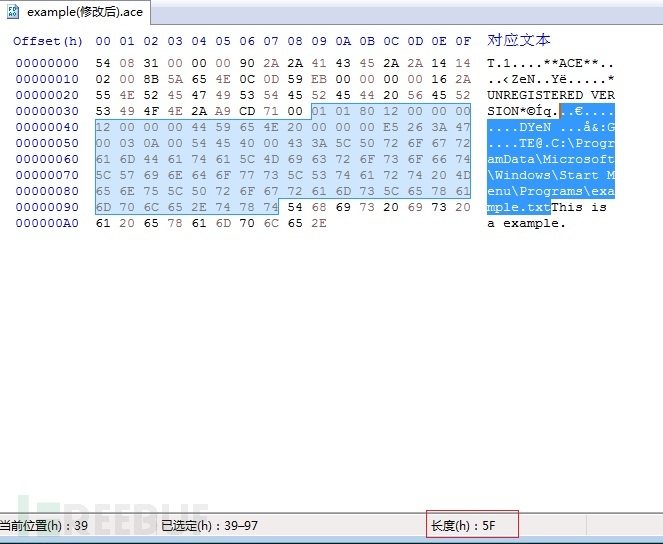Viewport: 663px width, 544px height.
Task: Click byte CD in row 00000030
Action: click(x=247, y=111)
